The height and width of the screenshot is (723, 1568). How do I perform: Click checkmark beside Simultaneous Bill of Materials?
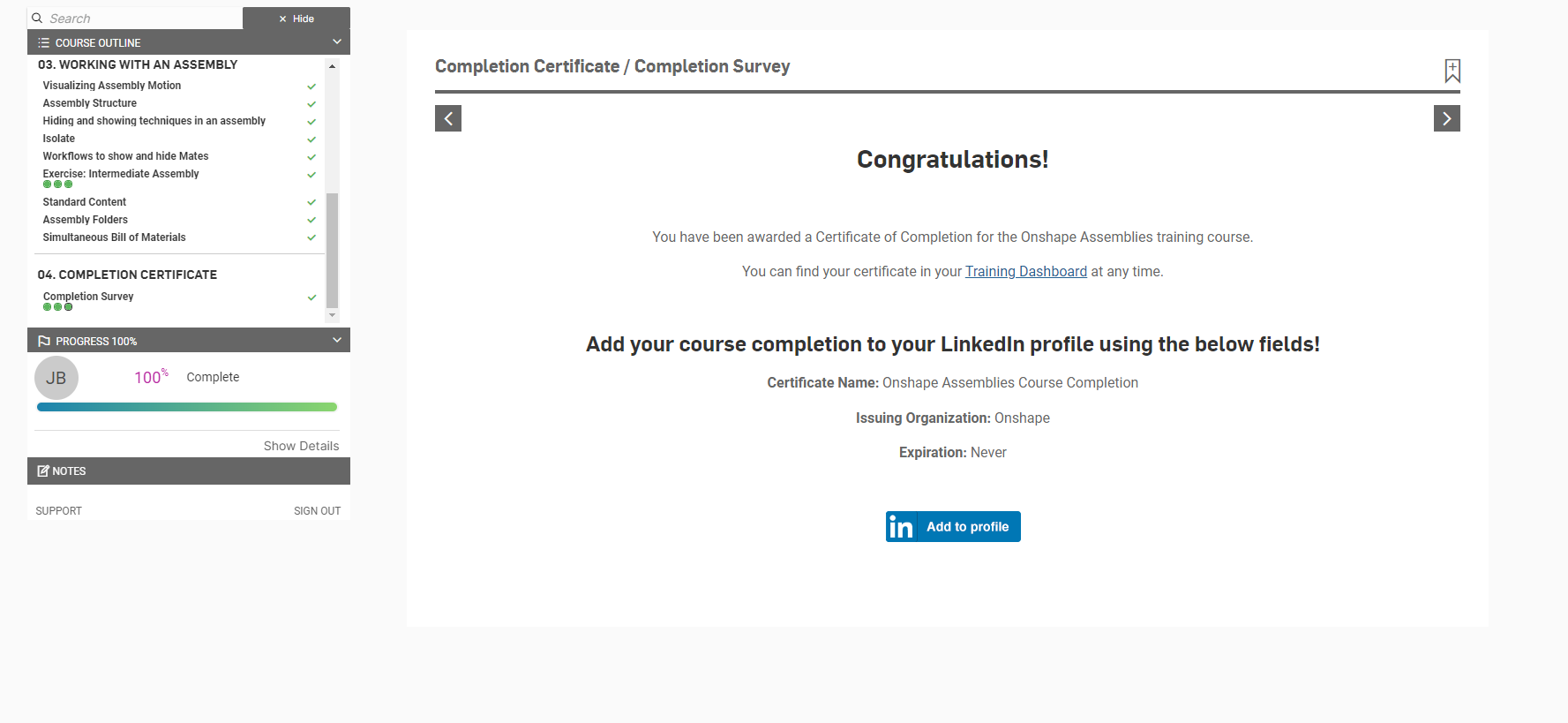point(311,237)
